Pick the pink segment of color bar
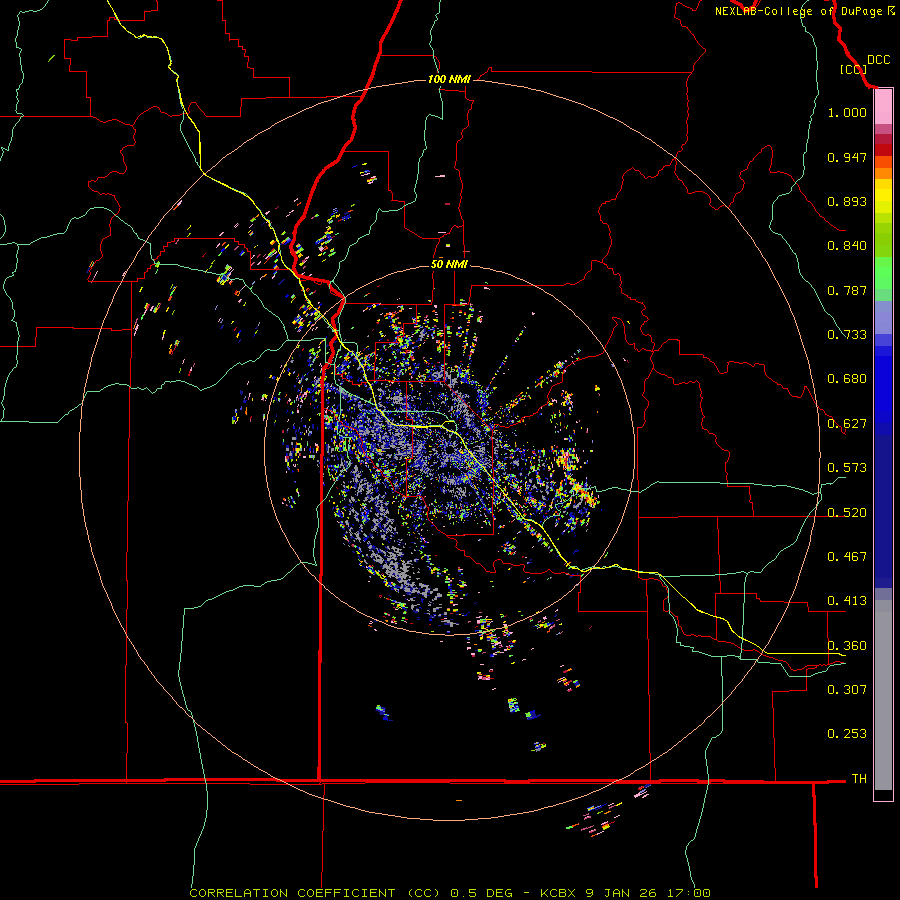 883,107
